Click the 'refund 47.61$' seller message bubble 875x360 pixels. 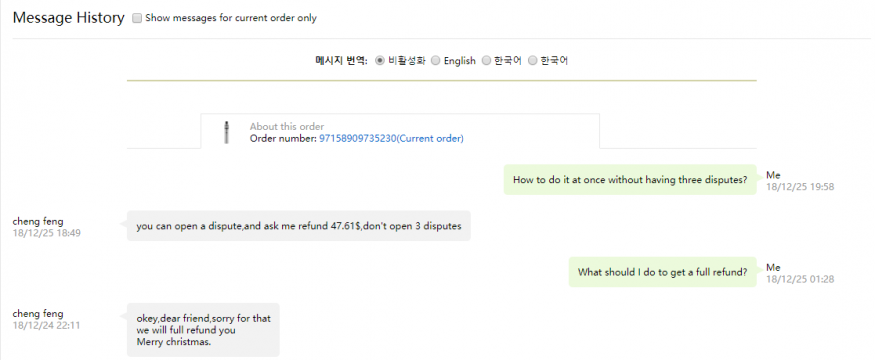(299, 225)
